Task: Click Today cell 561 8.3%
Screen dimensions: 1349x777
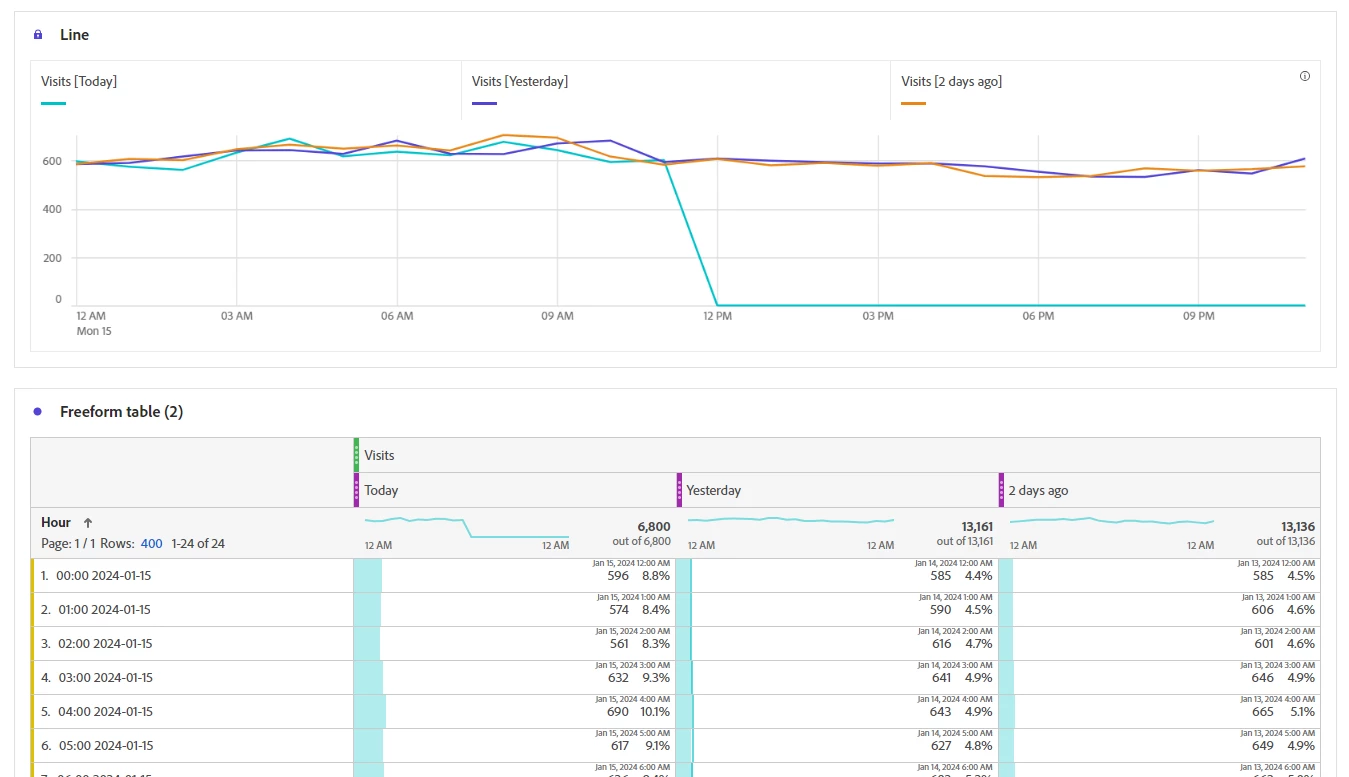Action: pyautogui.click(x=514, y=644)
